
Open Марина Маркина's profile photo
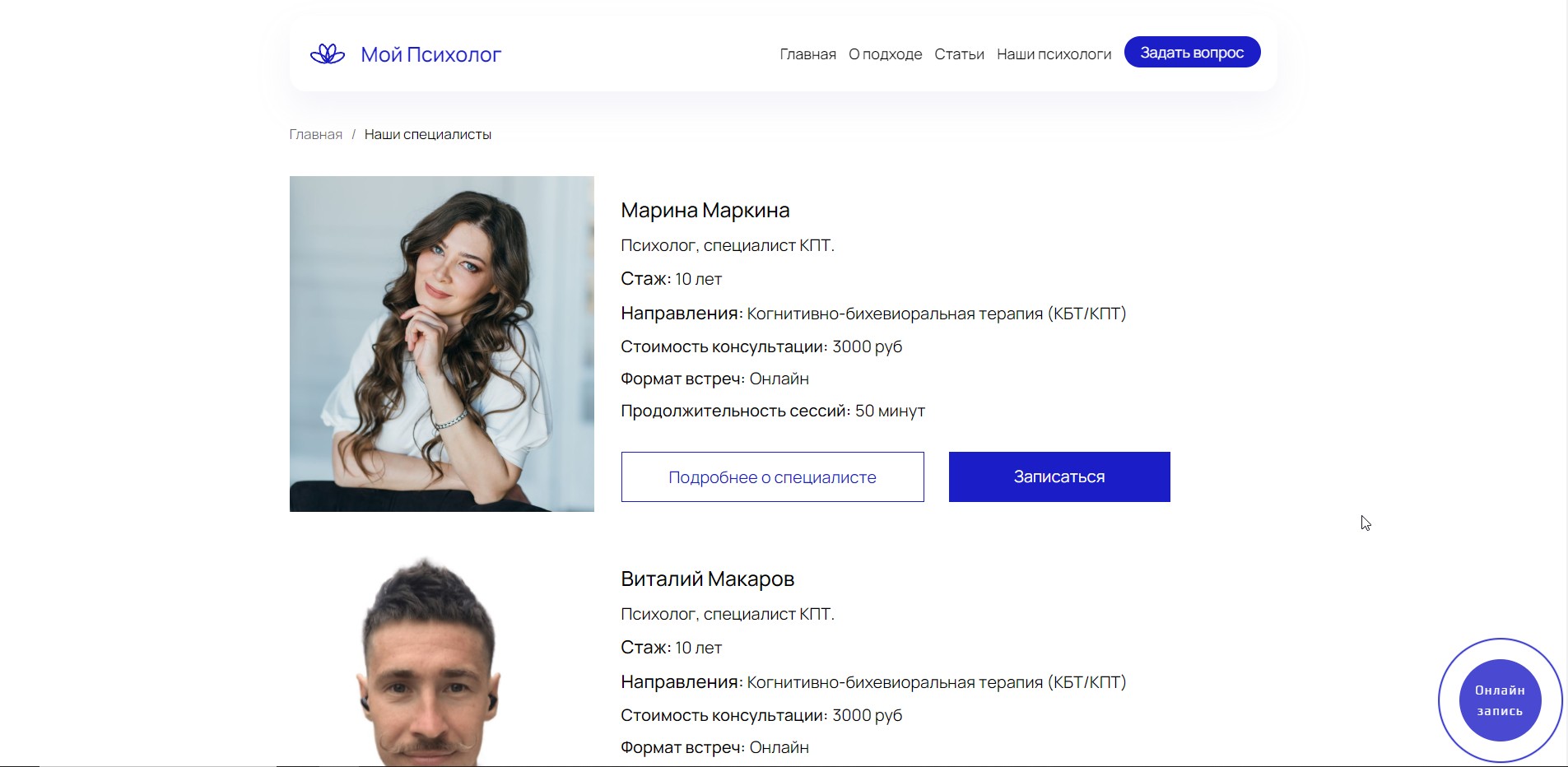coord(441,344)
